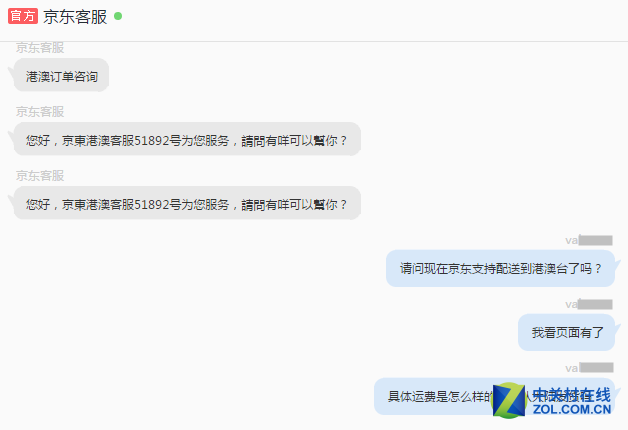This screenshot has width=628, height=430.
Task: Click the 京东客服 sender label above first greeting
Action: pos(40,112)
